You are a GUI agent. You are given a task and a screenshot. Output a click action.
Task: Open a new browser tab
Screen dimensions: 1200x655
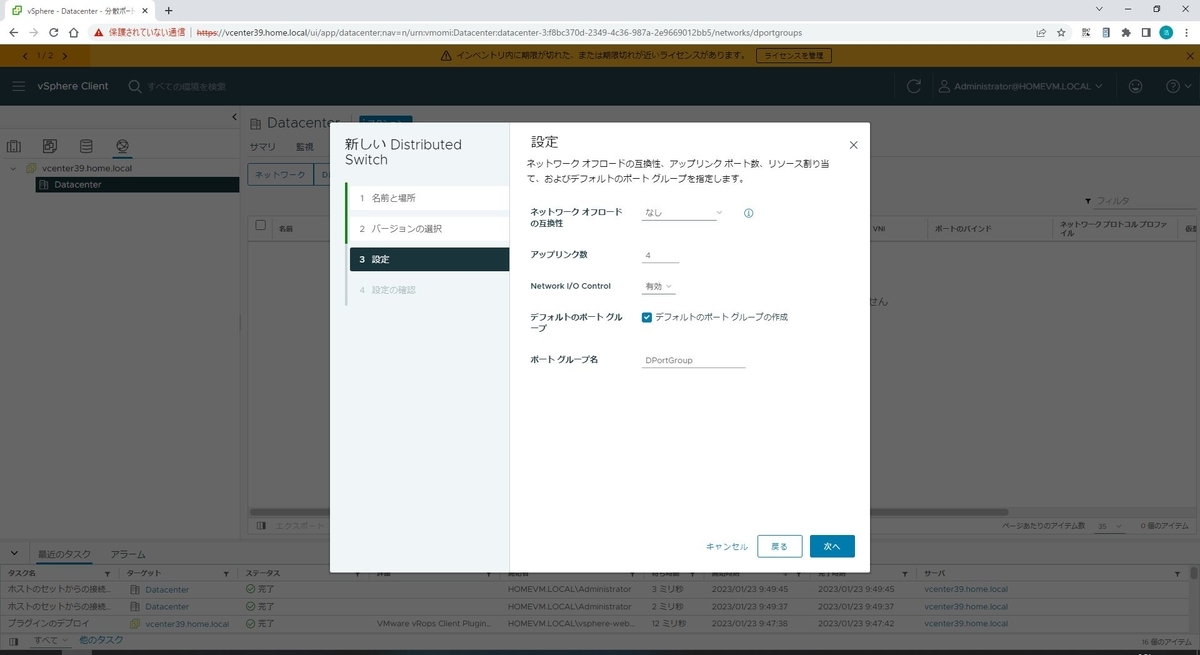pyautogui.click(x=169, y=10)
